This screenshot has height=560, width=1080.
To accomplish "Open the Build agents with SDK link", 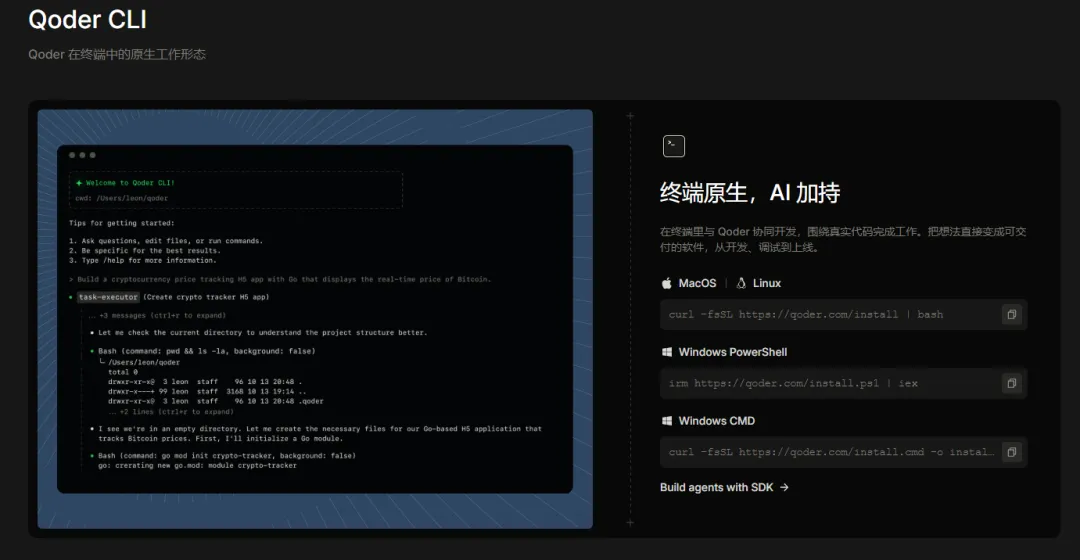I will coord(724,487).
